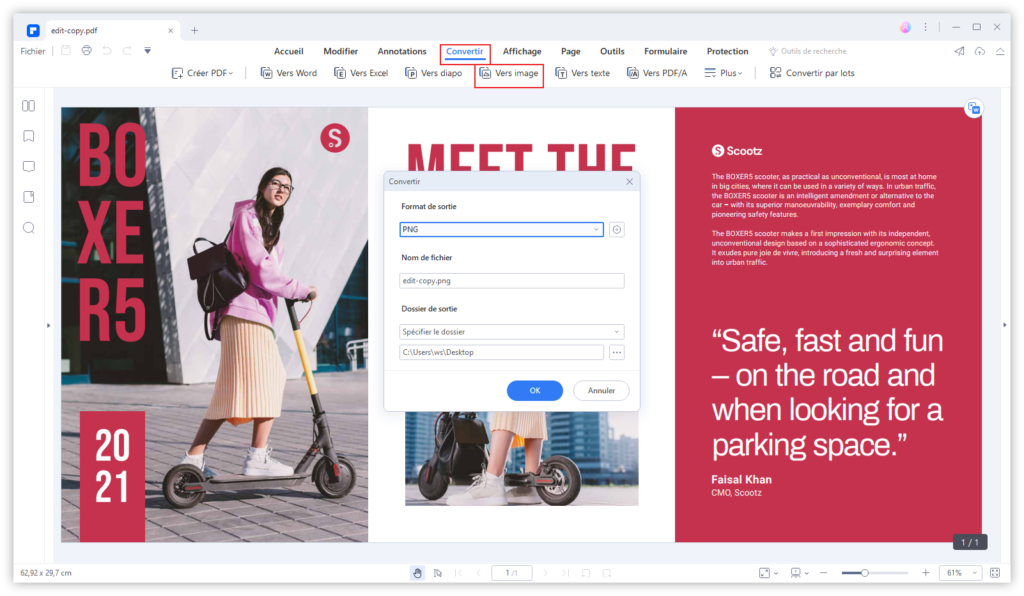Open the Annotations tab
This screenshot has height=596, width=1024.
pos(401,51)
